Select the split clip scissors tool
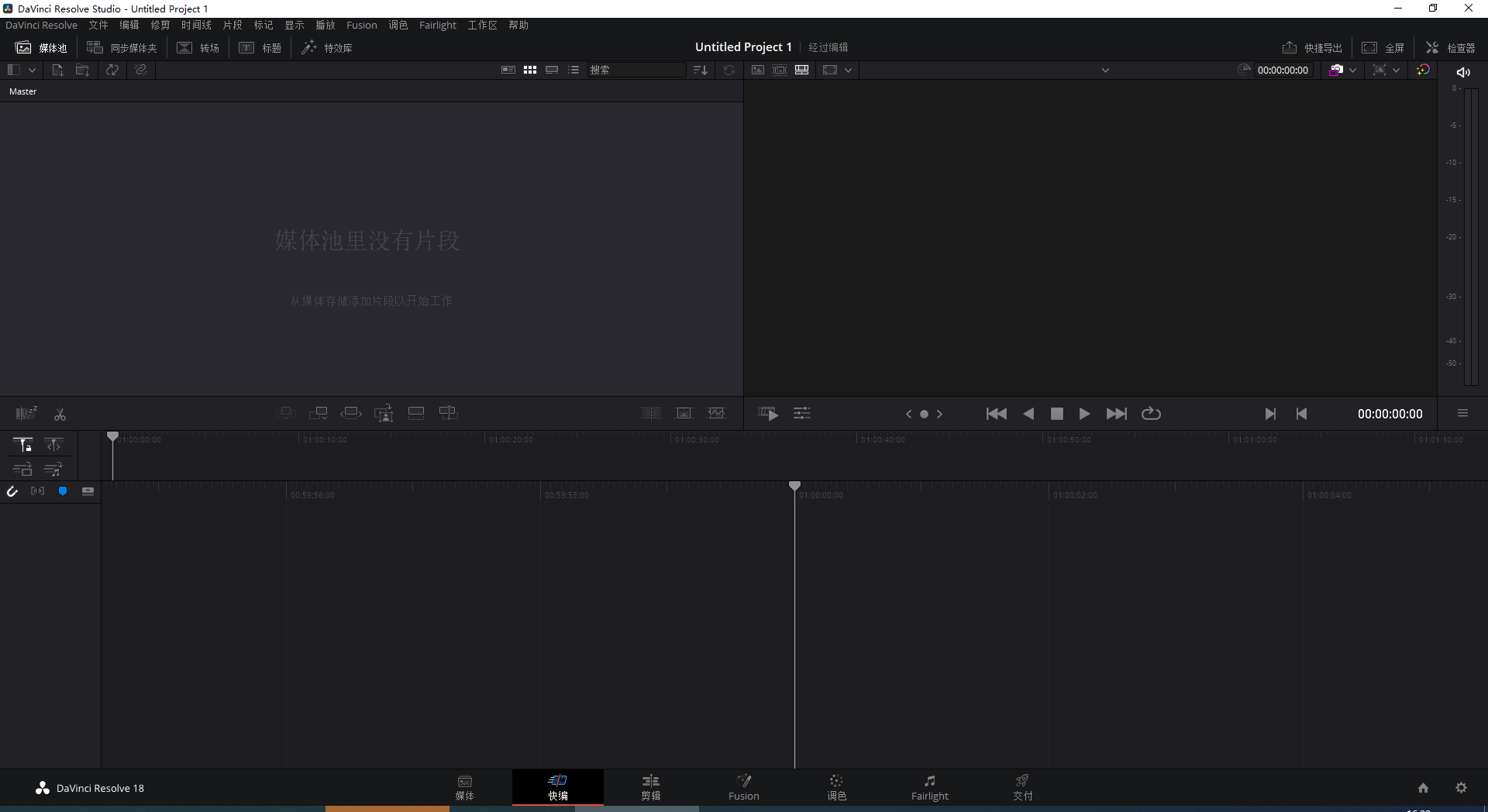Image resolution: width=1488 pixels, height=812 pixels. point(60,414)
